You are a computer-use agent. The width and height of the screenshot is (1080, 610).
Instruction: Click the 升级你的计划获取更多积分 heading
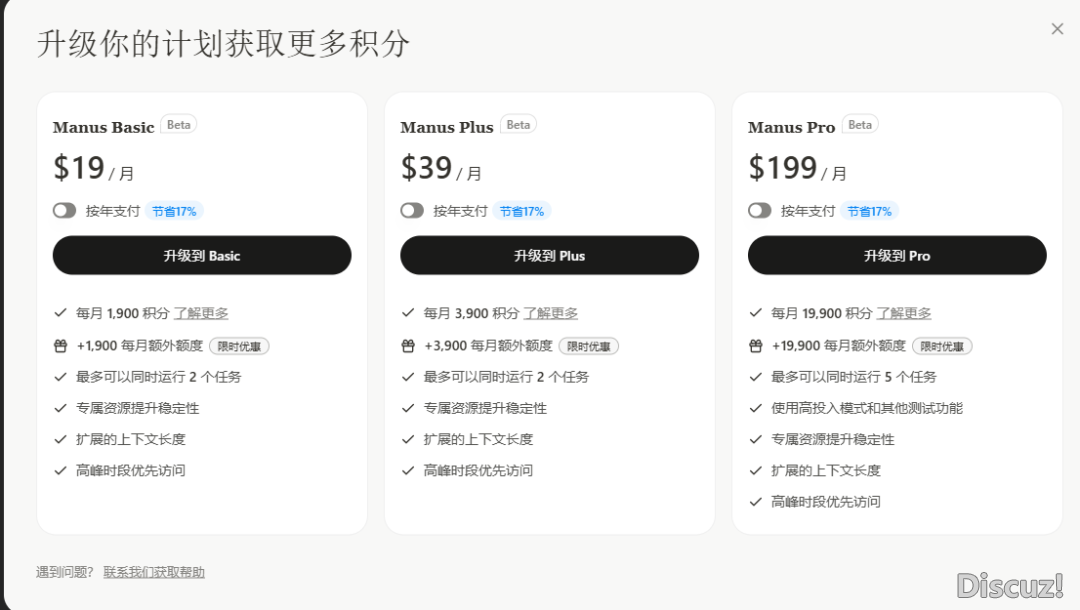(x=223, y=43)
